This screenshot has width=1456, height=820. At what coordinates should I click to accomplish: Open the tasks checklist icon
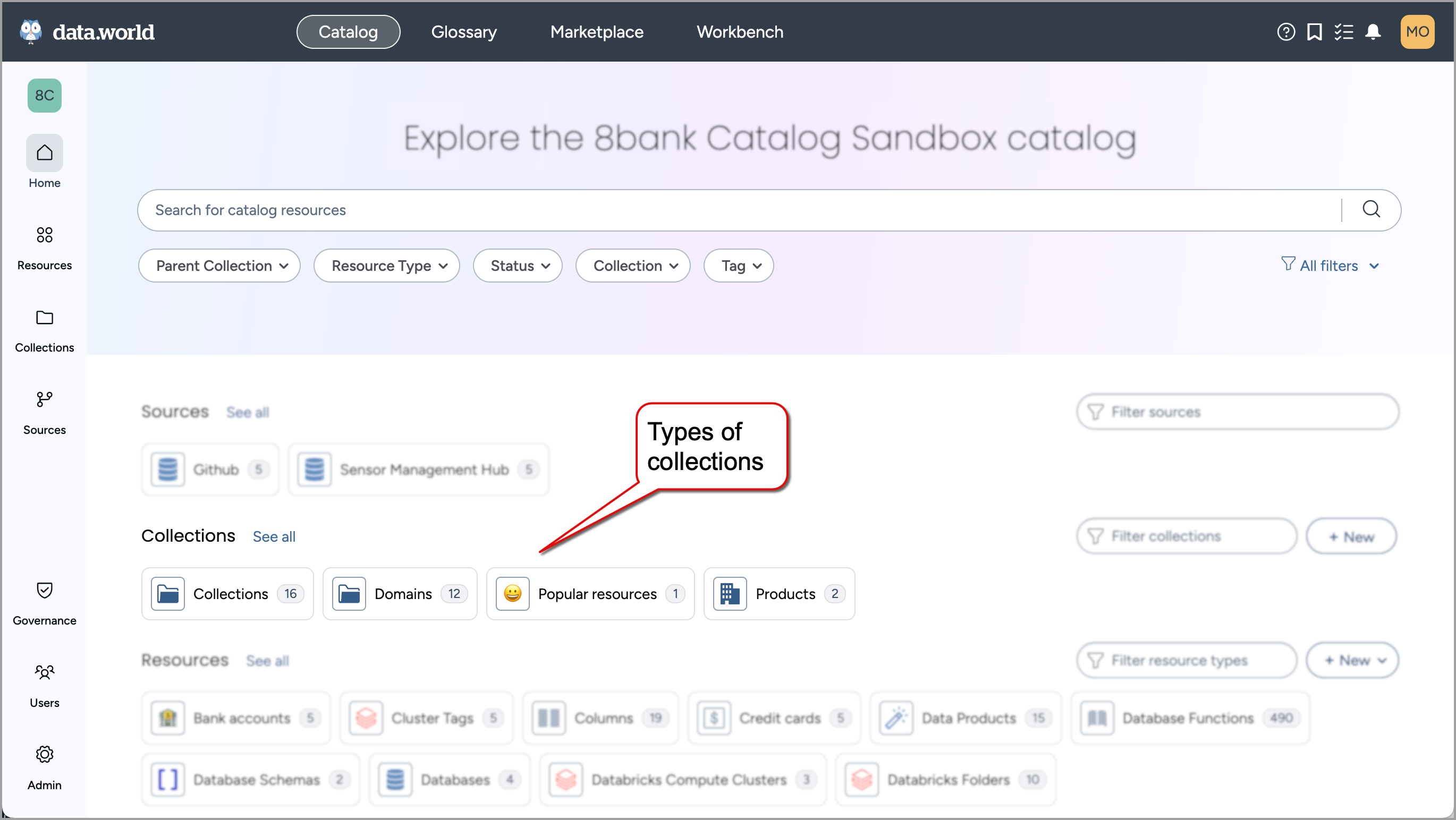(x=1343, y=32)
